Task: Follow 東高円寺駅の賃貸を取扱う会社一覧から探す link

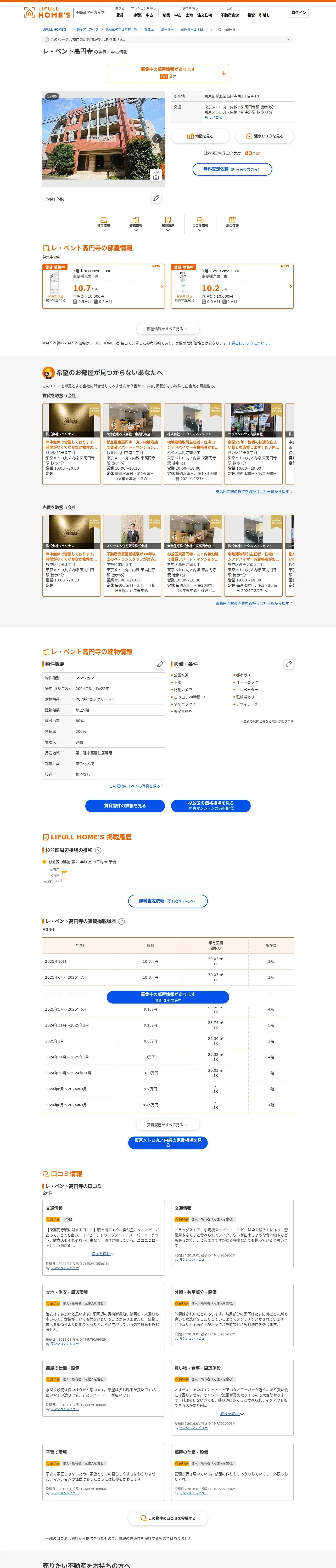Action: pos(252,491)
